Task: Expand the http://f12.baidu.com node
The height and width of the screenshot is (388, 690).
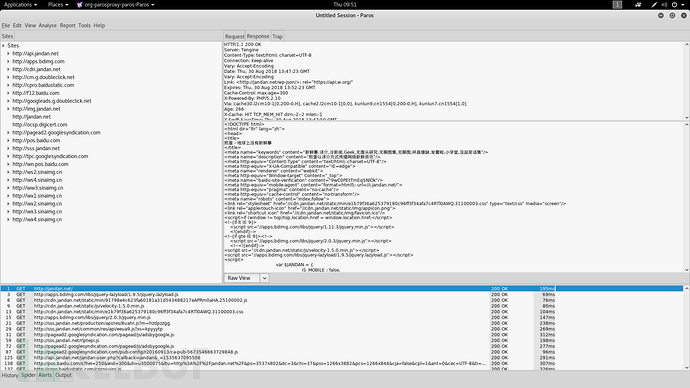Action: pos(8,93)
